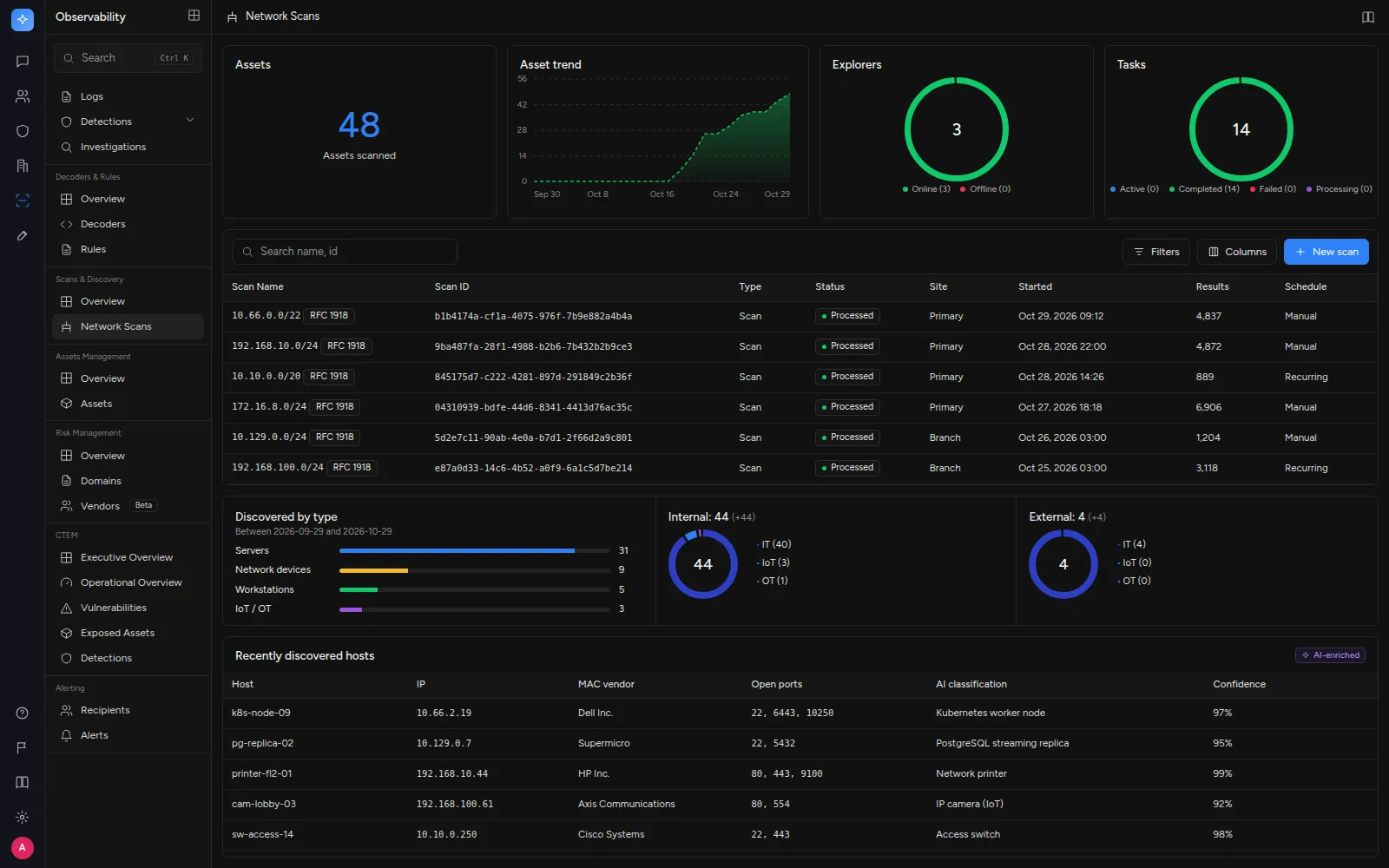Select the scan frame icon in left rail
This screenshot has height=868, width=1389.
point(23,201)
